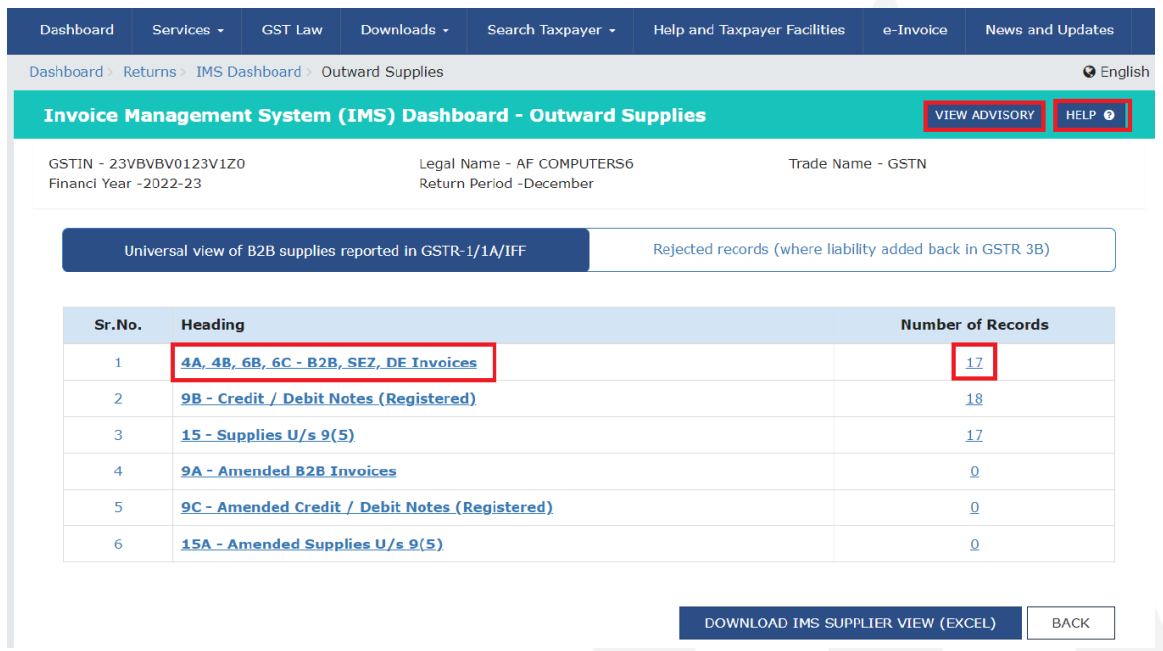Open the Search Taxpayer dropdown
The image size is (1163, 651).
point(551,30)
